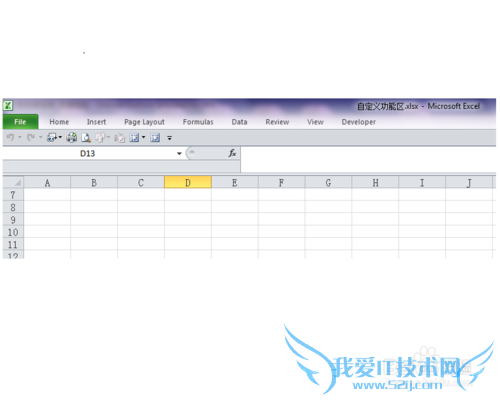Open the Undo history dropdown arrow

coord(20,137)
